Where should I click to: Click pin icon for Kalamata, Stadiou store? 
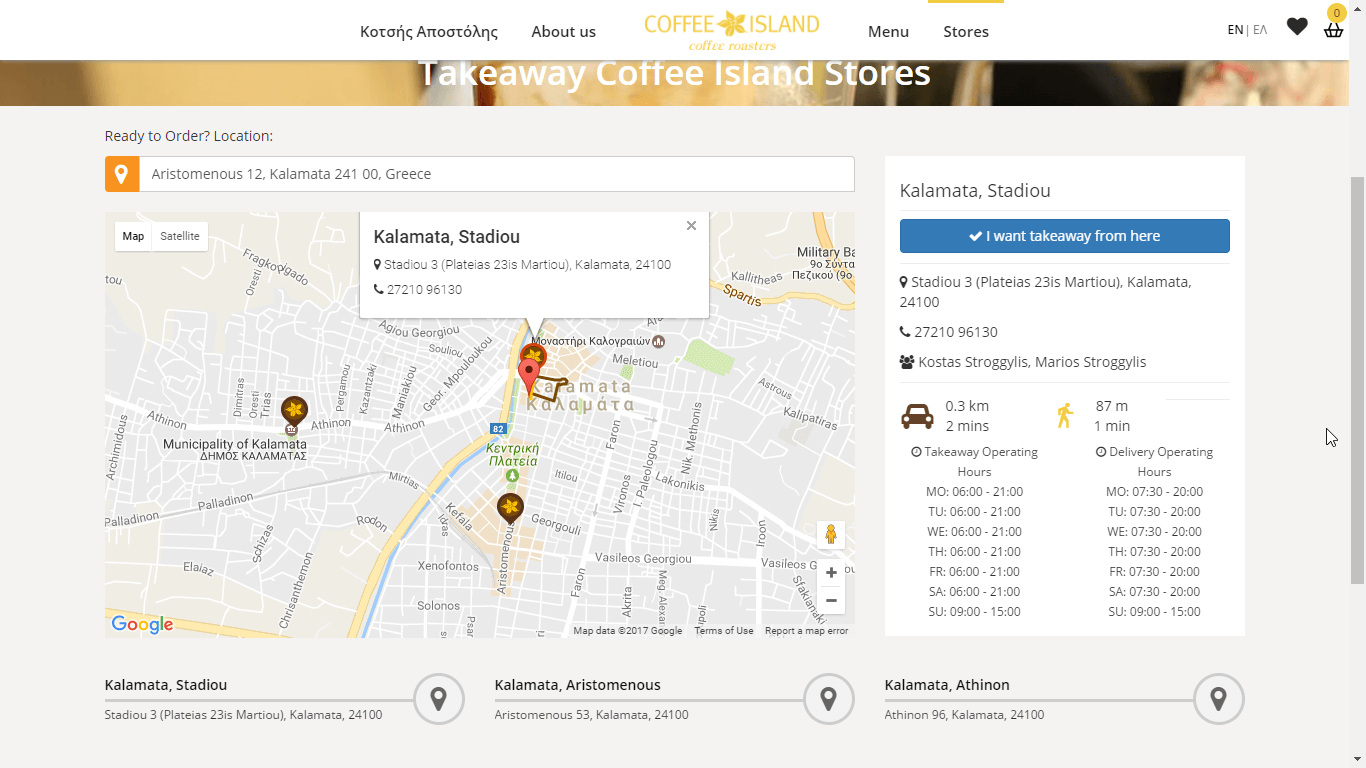(438, 698)
